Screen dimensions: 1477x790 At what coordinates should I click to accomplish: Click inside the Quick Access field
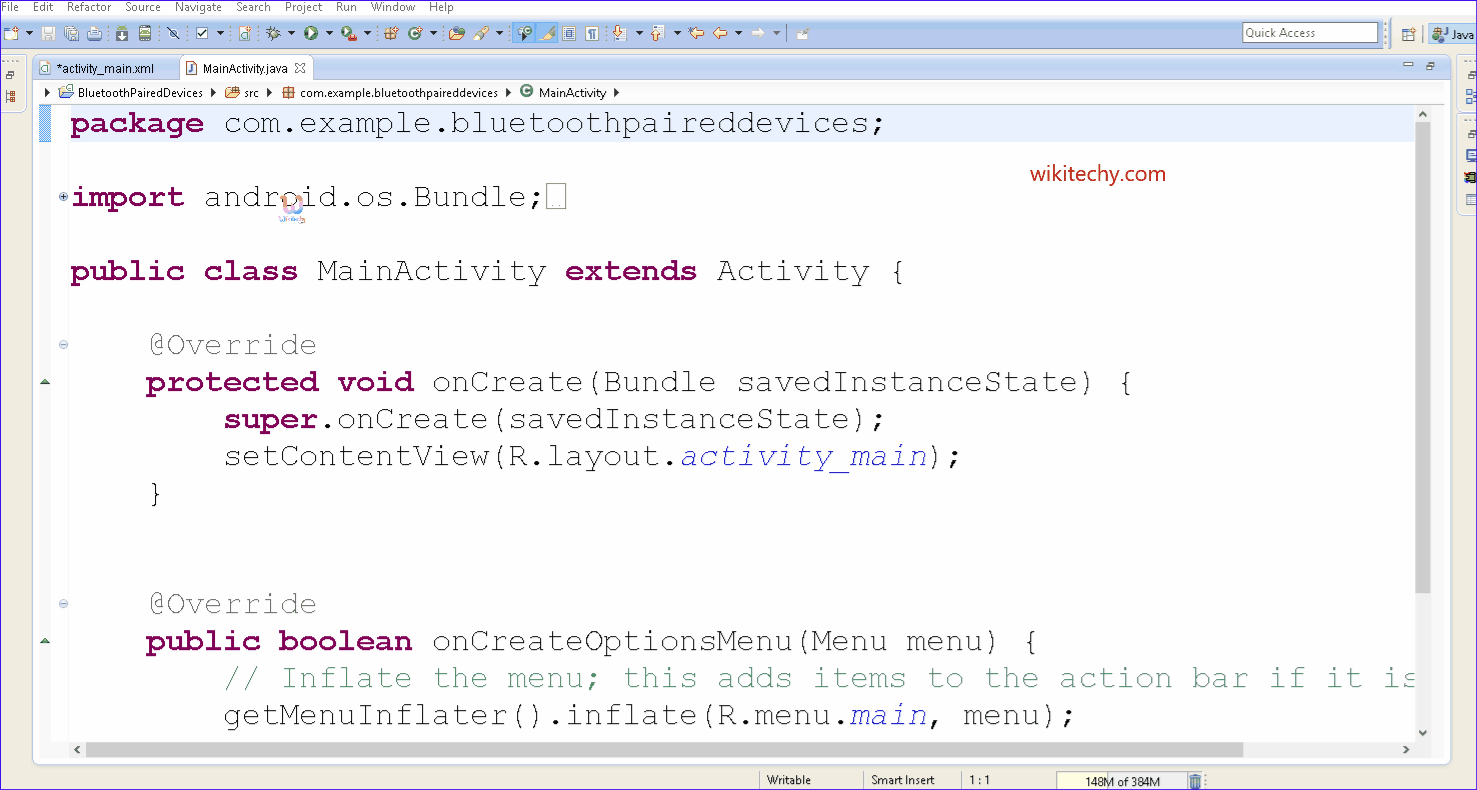click(x=1309, y=33)
